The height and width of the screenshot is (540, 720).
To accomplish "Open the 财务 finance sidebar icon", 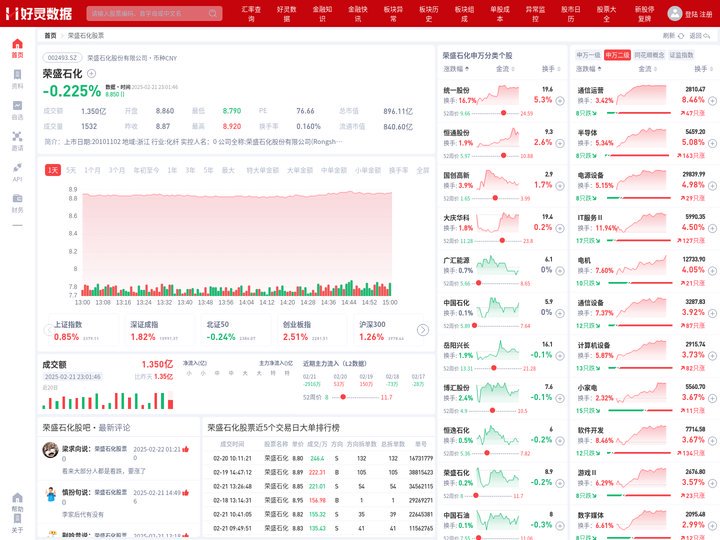I will tap(17, 198).
